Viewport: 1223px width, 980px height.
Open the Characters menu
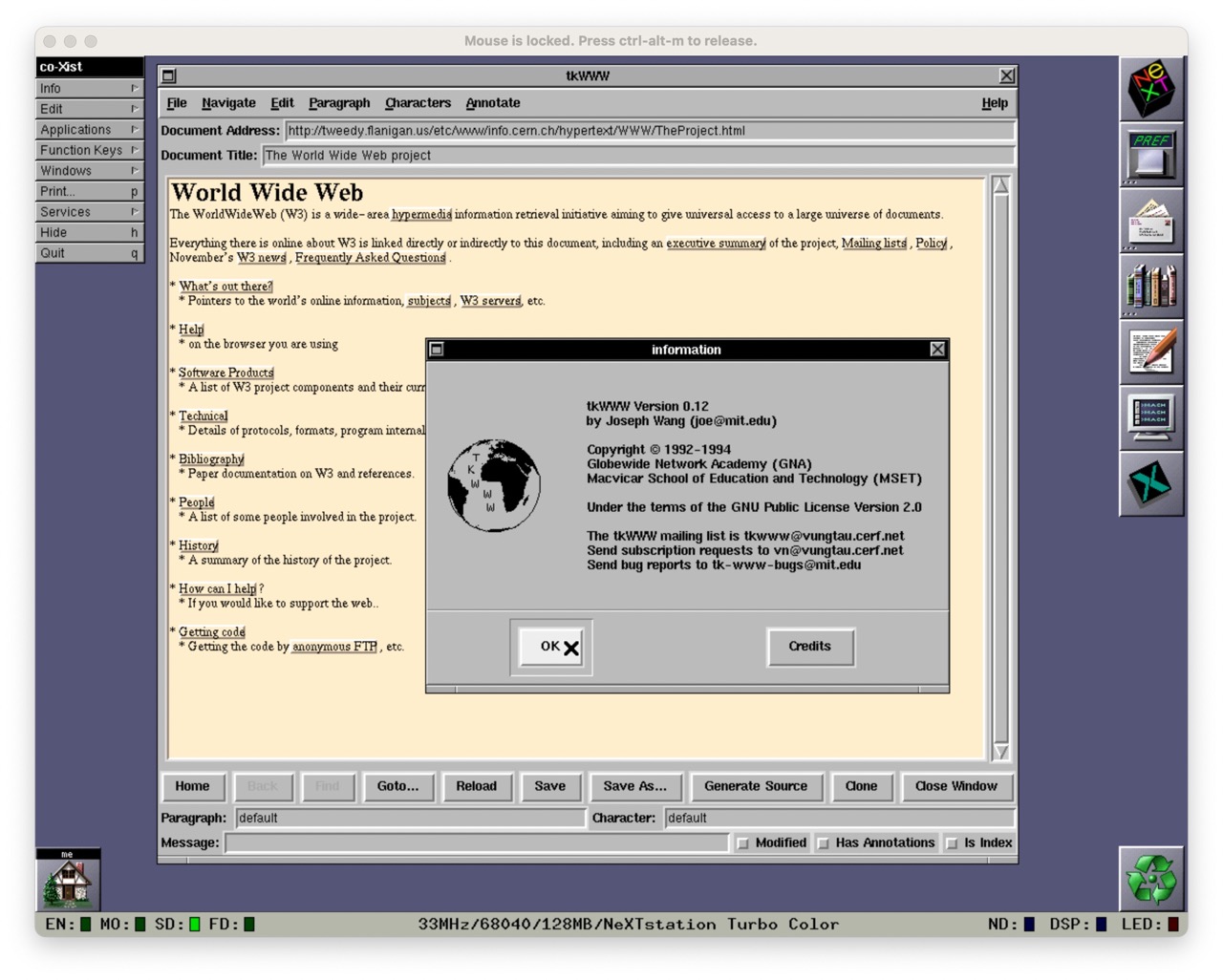[x=418, y=103]
